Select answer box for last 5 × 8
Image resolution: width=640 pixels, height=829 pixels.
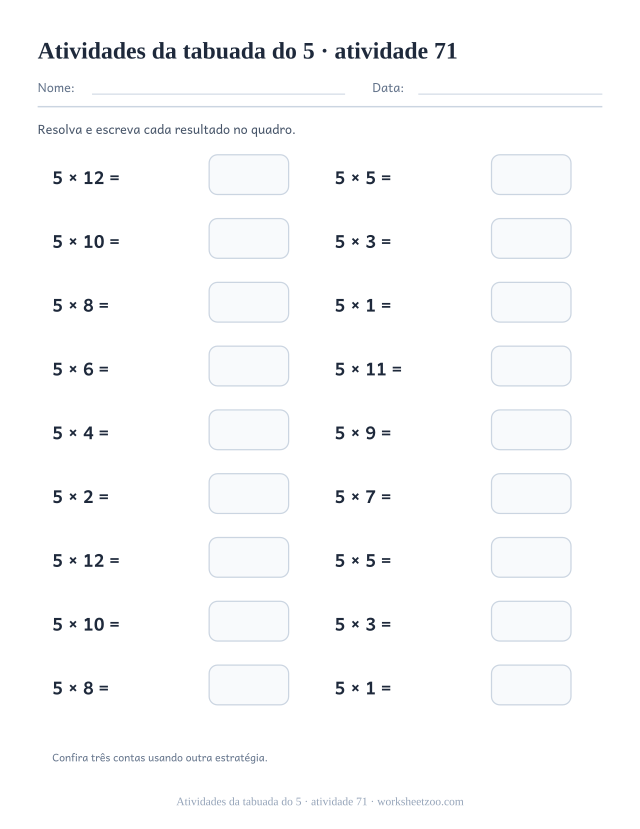click(249, 685)
